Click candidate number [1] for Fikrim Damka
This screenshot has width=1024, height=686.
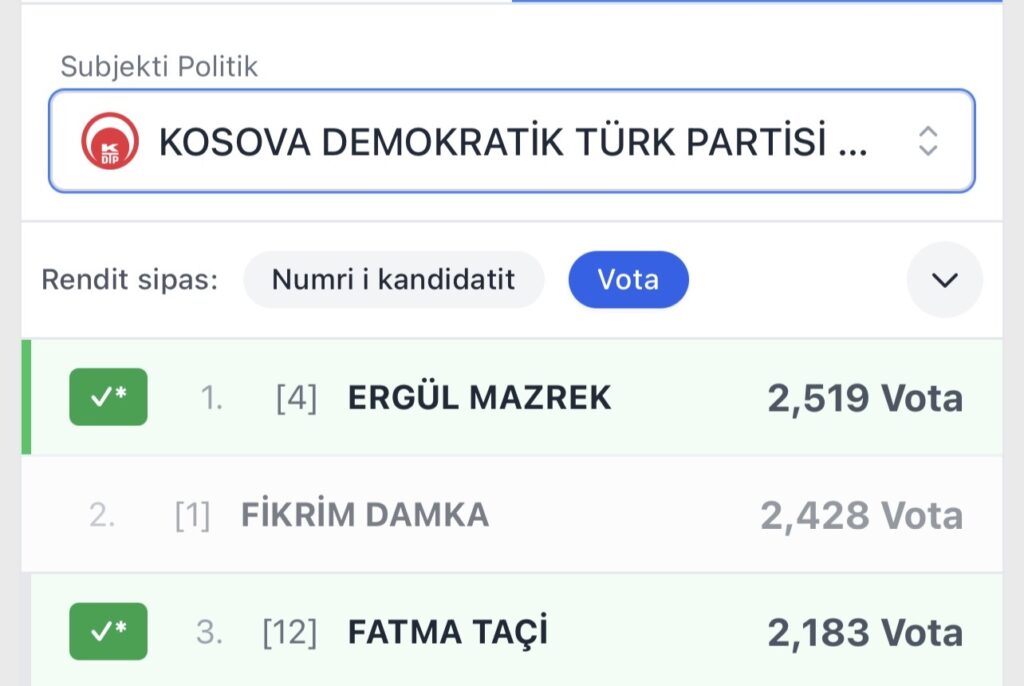[x=192, y=516]
